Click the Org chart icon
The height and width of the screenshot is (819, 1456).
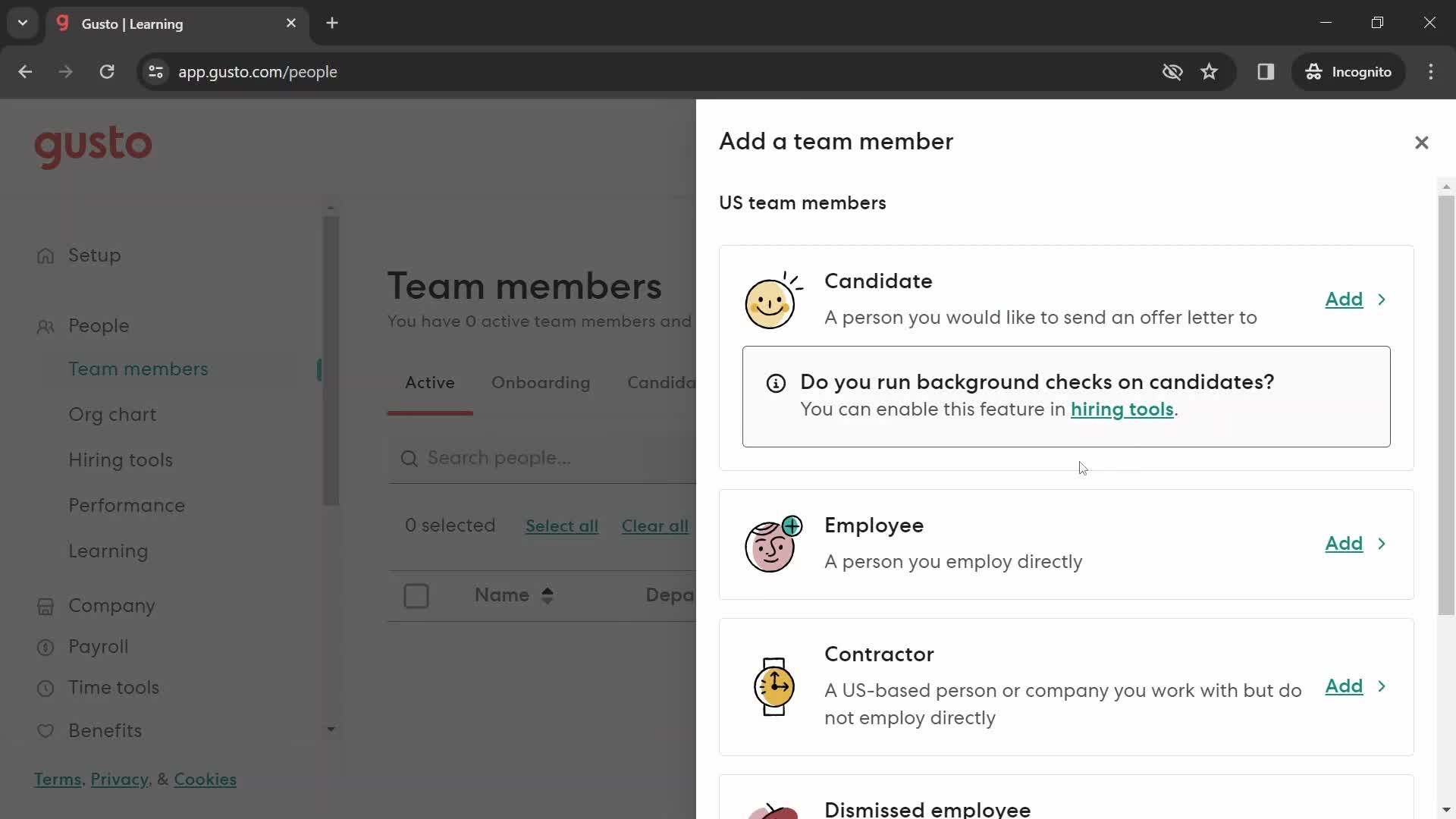click(x=112, y=414)
